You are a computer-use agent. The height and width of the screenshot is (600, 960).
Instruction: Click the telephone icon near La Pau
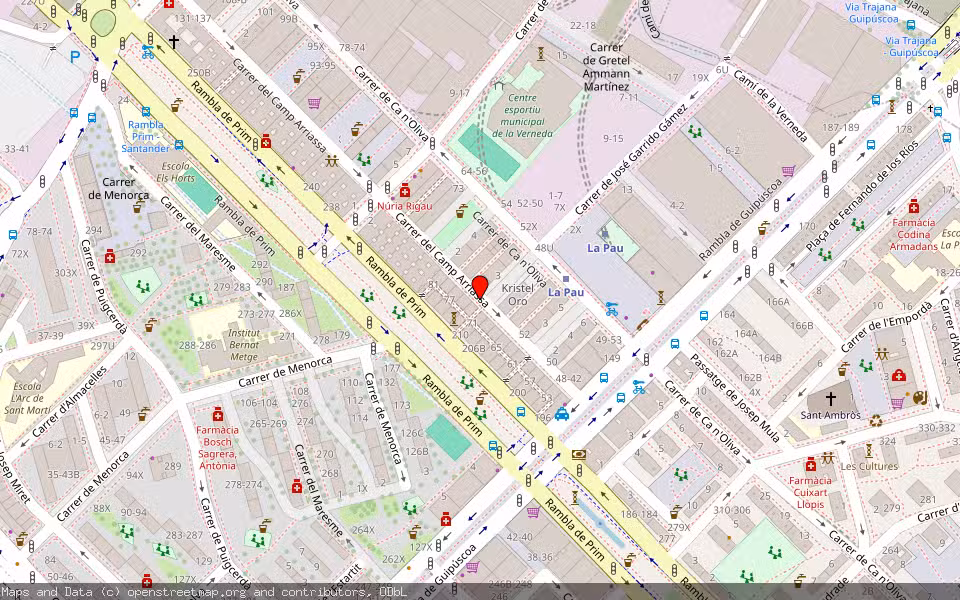pos(641,324)
